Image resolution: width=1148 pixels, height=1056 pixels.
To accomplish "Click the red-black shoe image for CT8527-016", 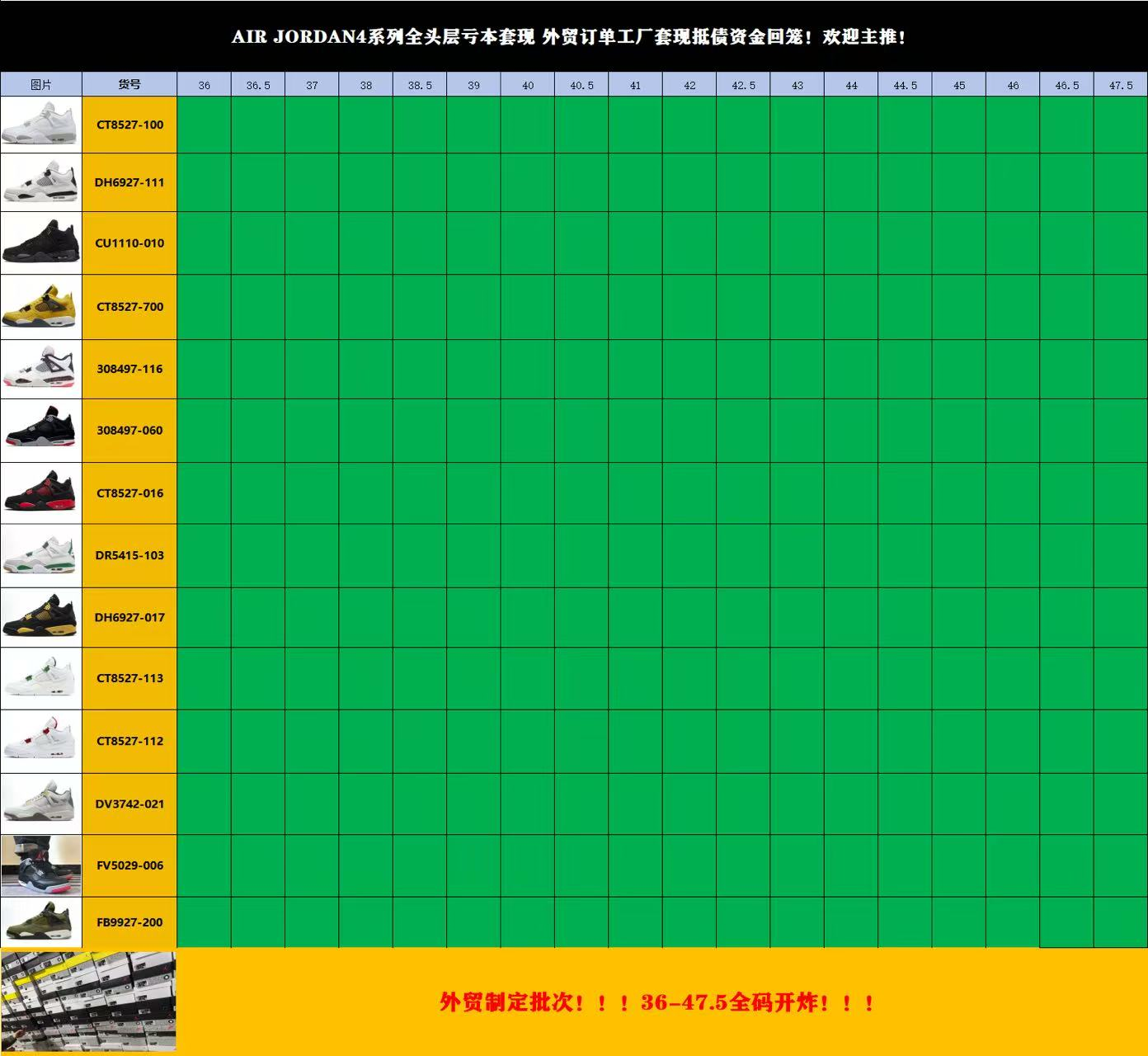I will tap(40, 493).
